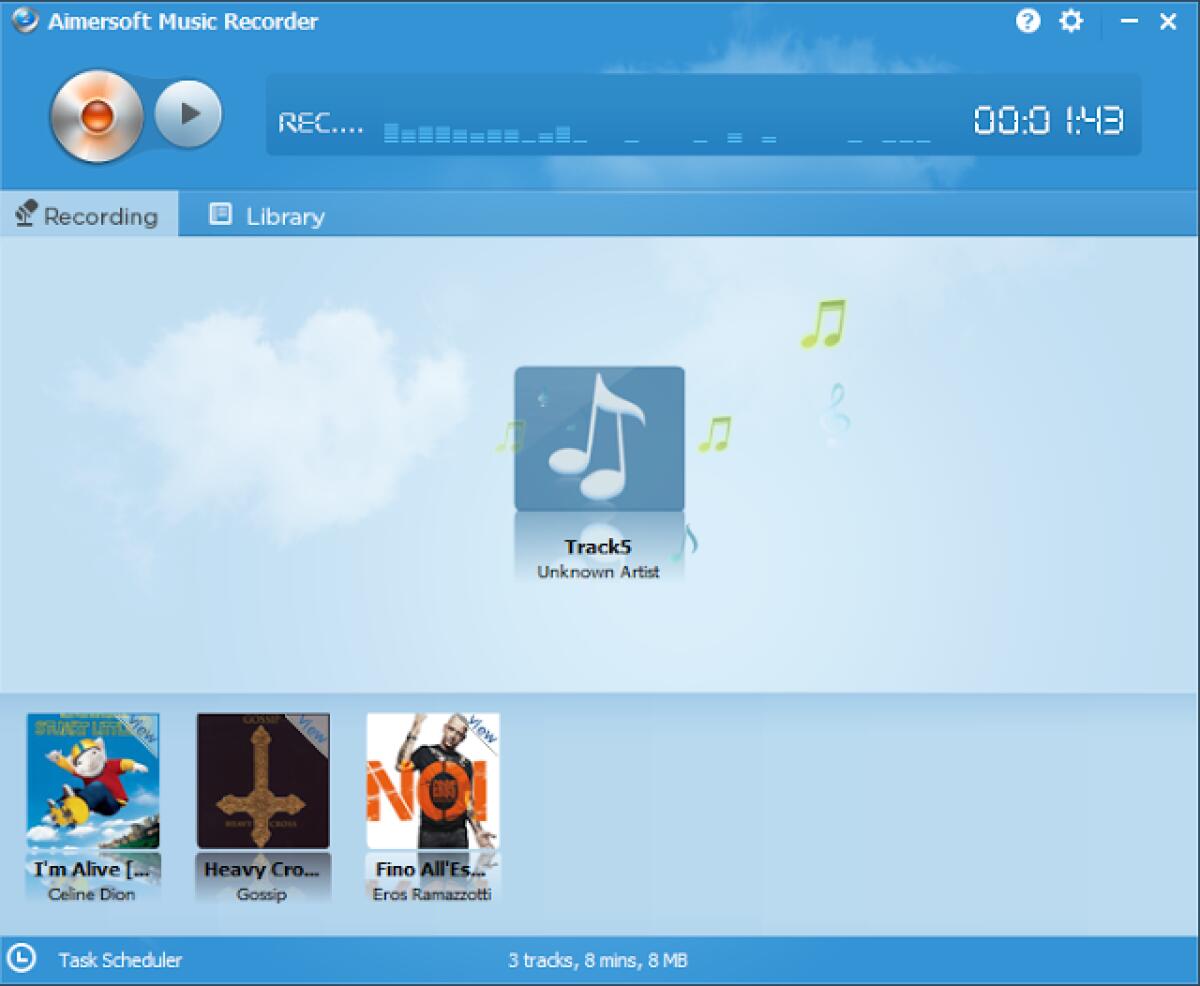Image resolution: width=1200 pixels, height=986 pixels.
Task: Open the settings gear menu
Action: pyautogui.click(x=1070, y=21)
